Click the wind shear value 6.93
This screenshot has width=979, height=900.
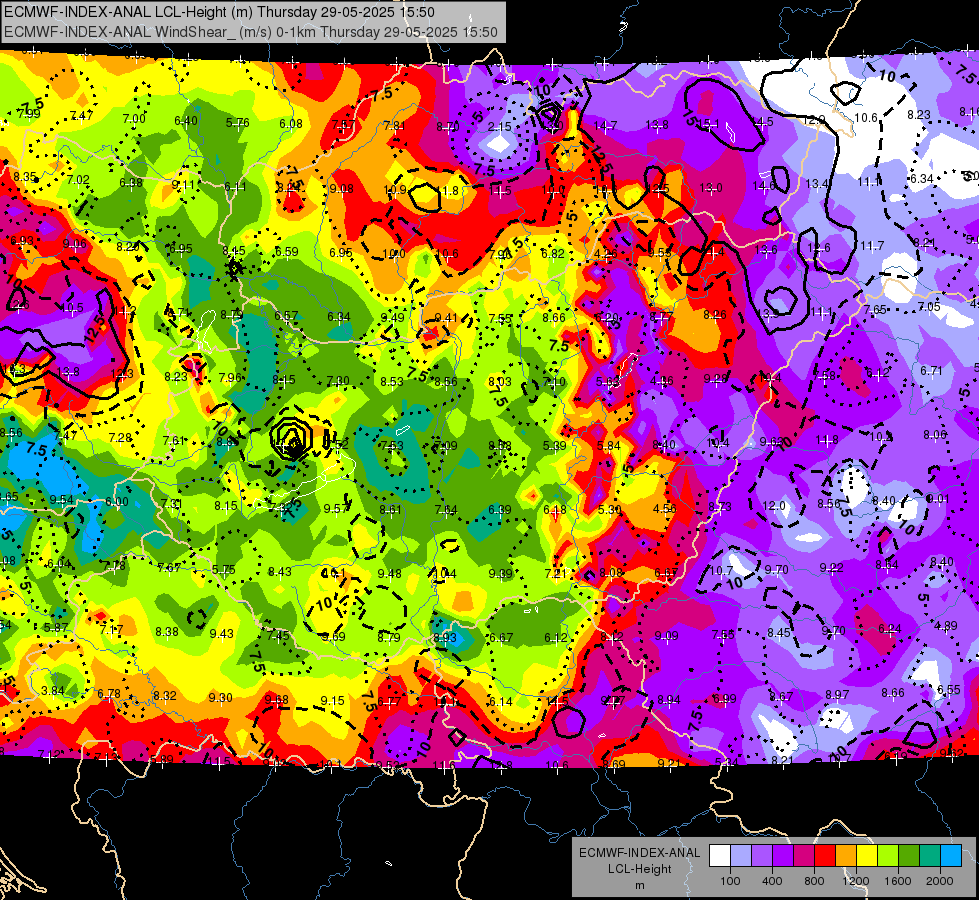[22, 240]
